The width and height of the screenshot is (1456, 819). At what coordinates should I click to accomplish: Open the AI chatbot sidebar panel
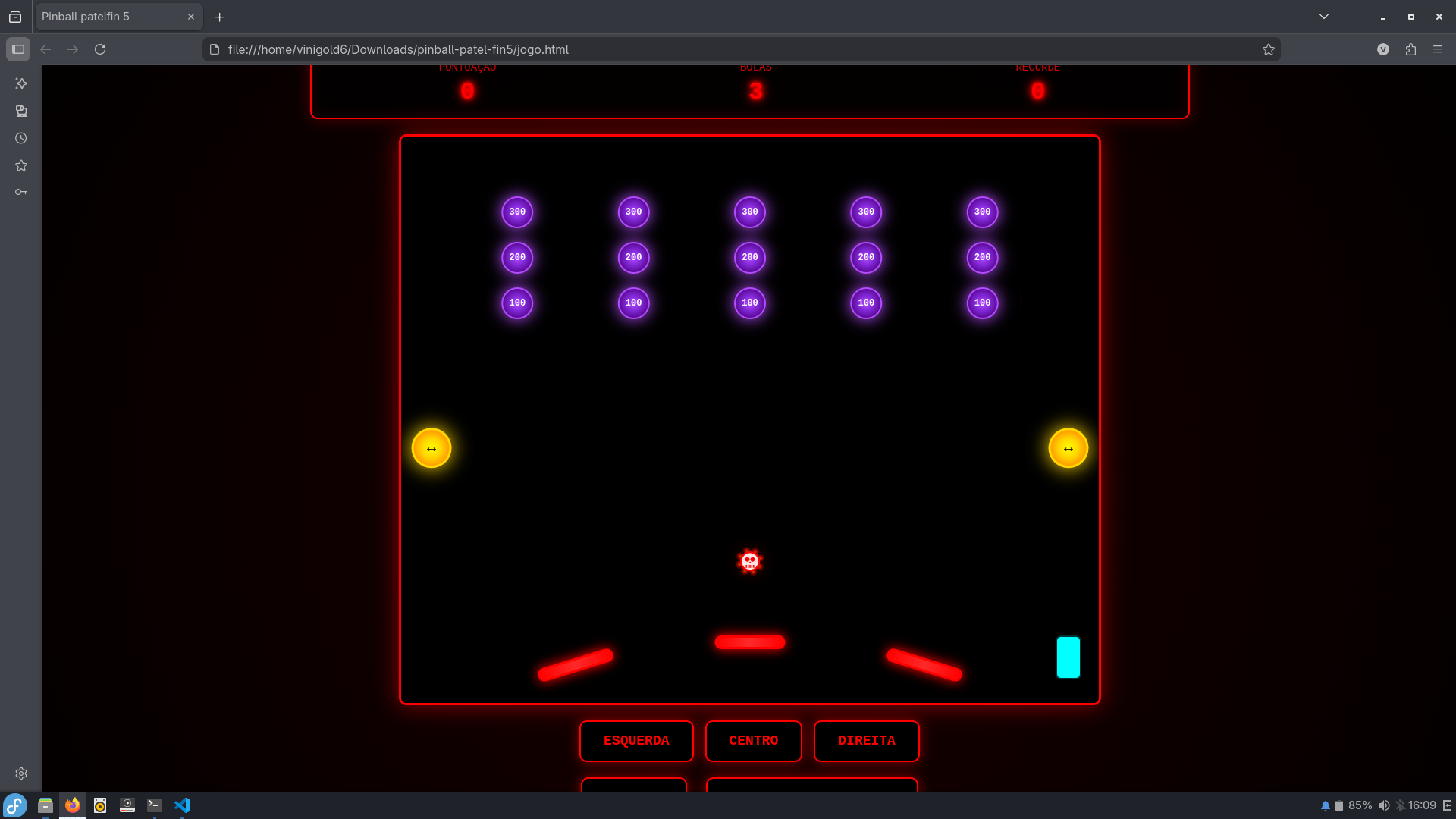pos(21,83)
